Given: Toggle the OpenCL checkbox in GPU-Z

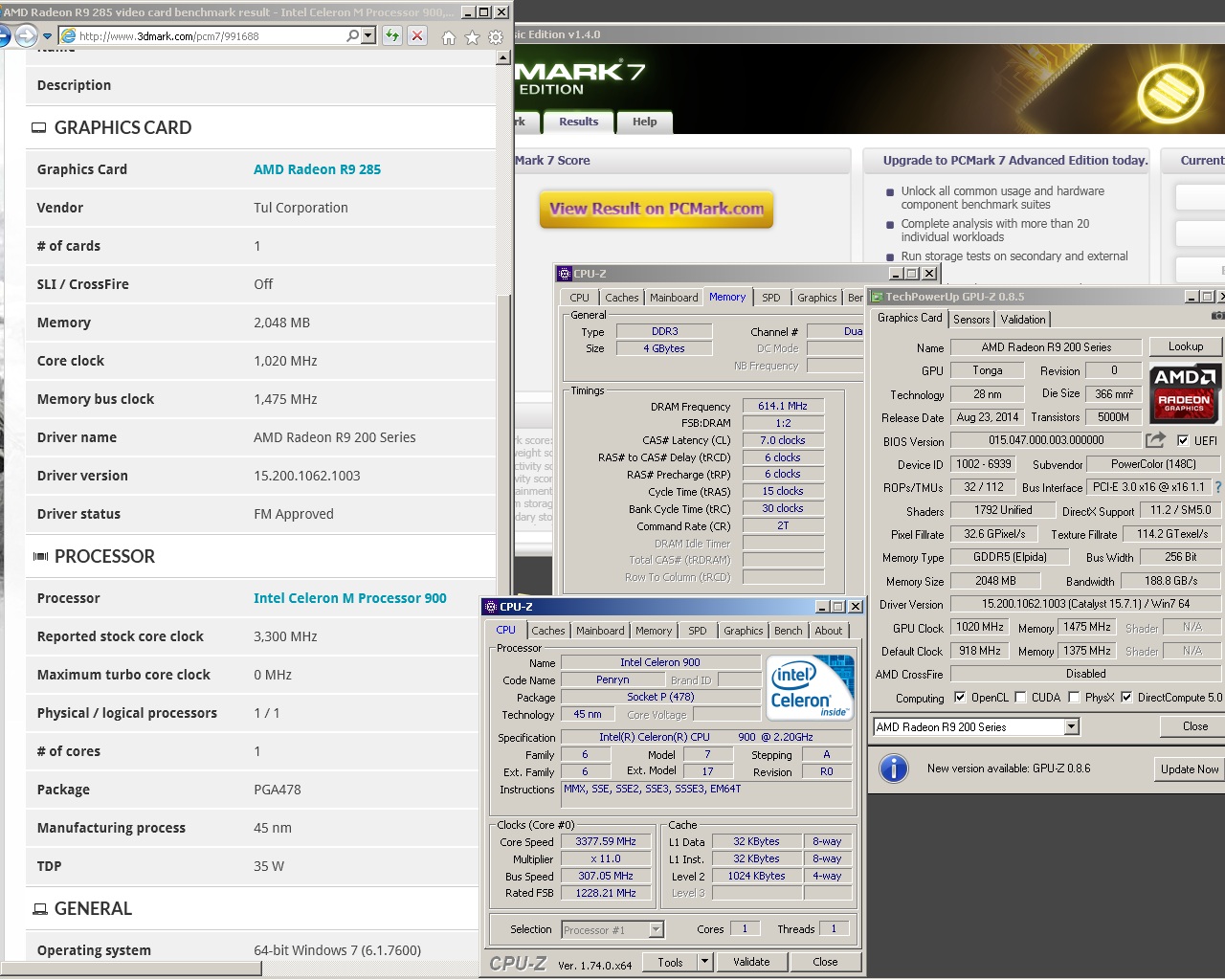Looking at the screenshot, I should pyautogui.click(x=960, y=697).
